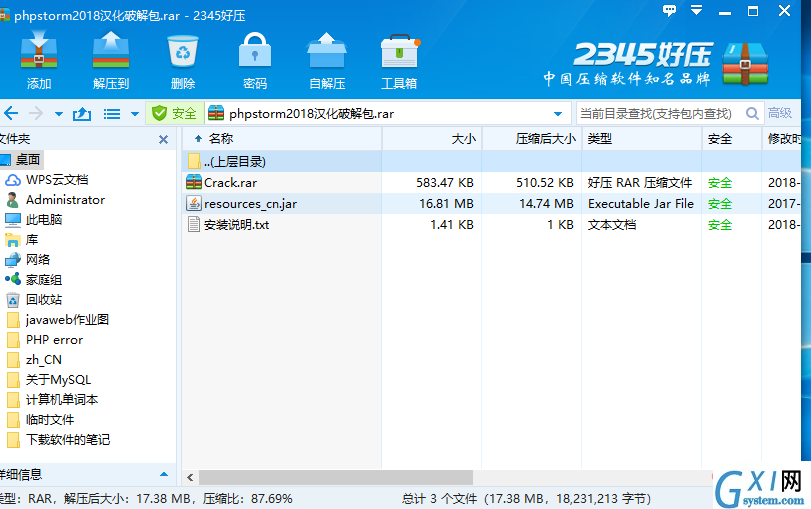
Task: Click the 添加 (Add) toolbar icon
Action: 39,51
